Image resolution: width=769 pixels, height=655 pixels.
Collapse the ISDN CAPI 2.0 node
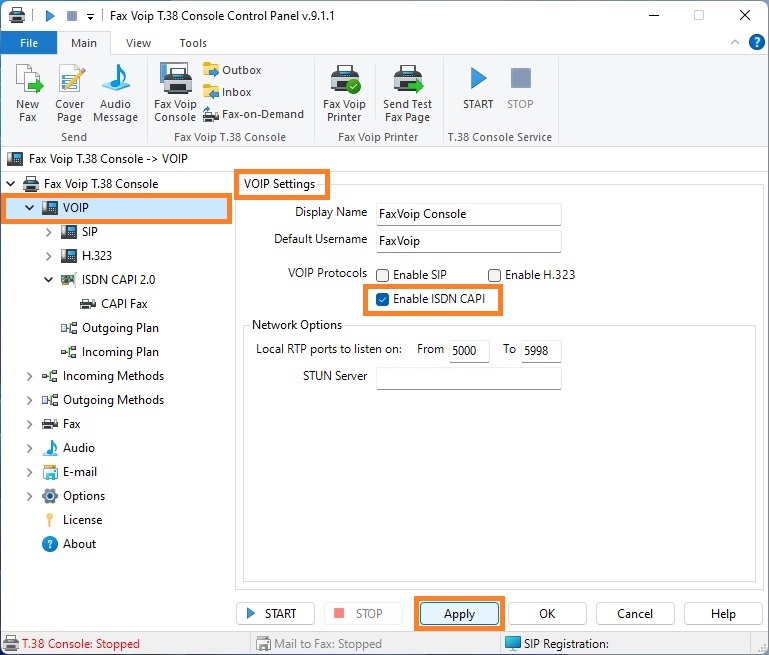(x=48, y=280)
